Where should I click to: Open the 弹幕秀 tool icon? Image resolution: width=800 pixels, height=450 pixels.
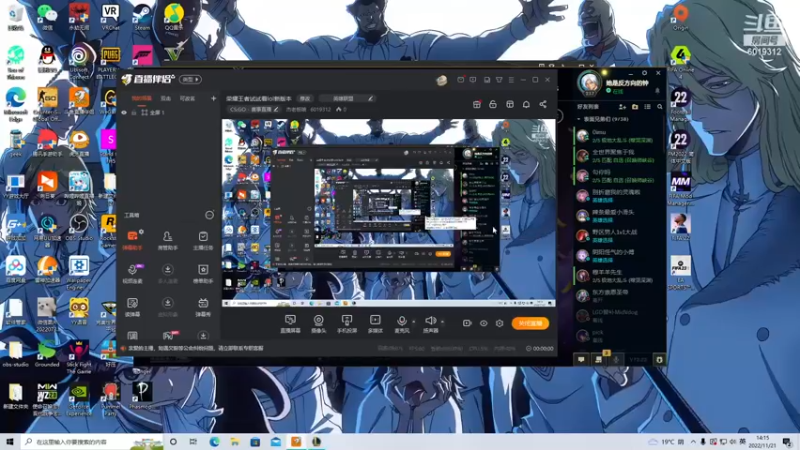click(203, 307)
